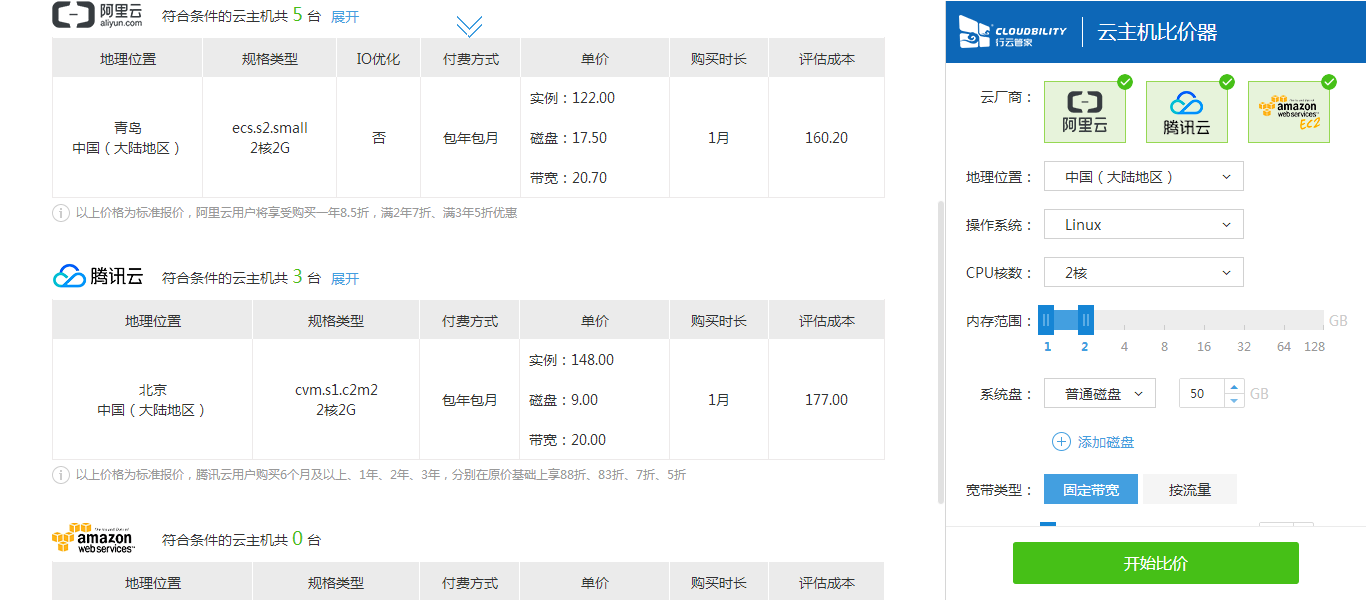Expand the Aliyun results with 展开
Screen dimensions: 1366x600
pos(345,17)
